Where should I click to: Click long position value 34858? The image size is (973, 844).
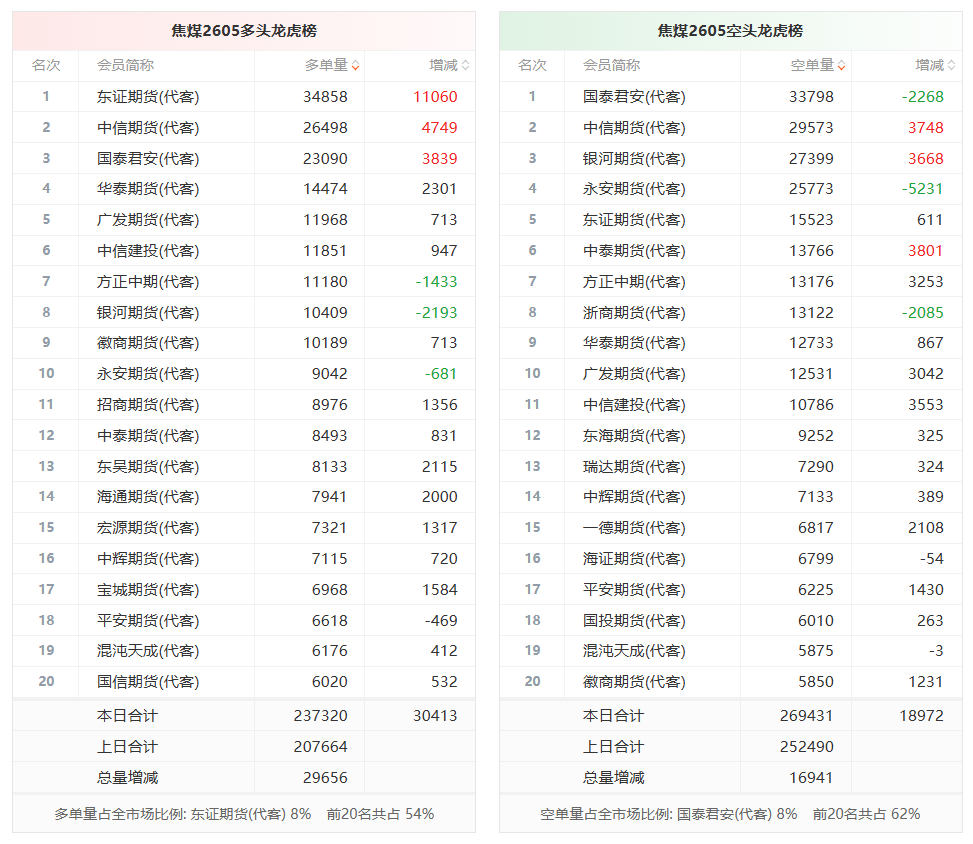click(325, 97)
